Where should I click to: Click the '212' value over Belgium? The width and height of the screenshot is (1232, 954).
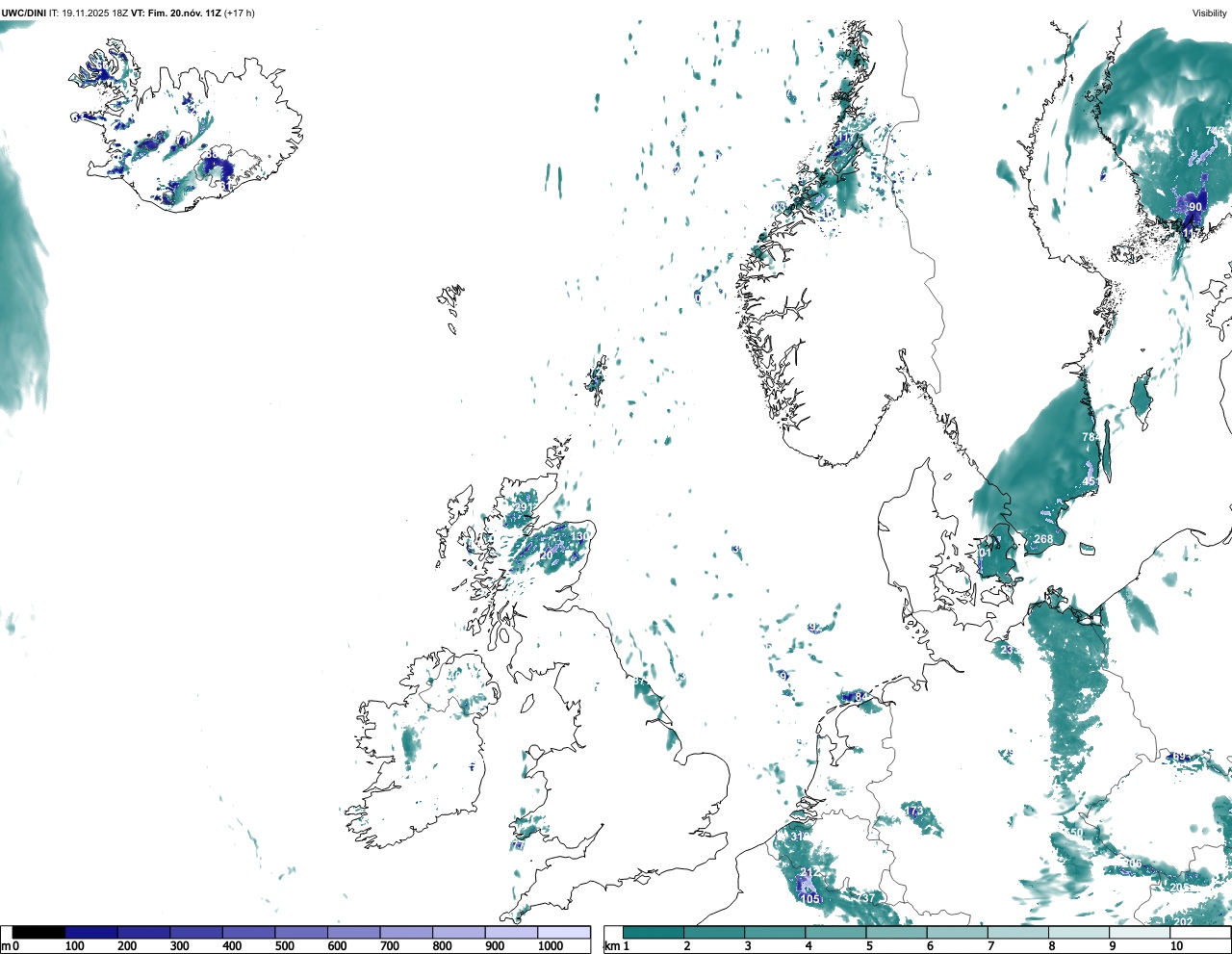pyautogui.click(x=809, y=873)
